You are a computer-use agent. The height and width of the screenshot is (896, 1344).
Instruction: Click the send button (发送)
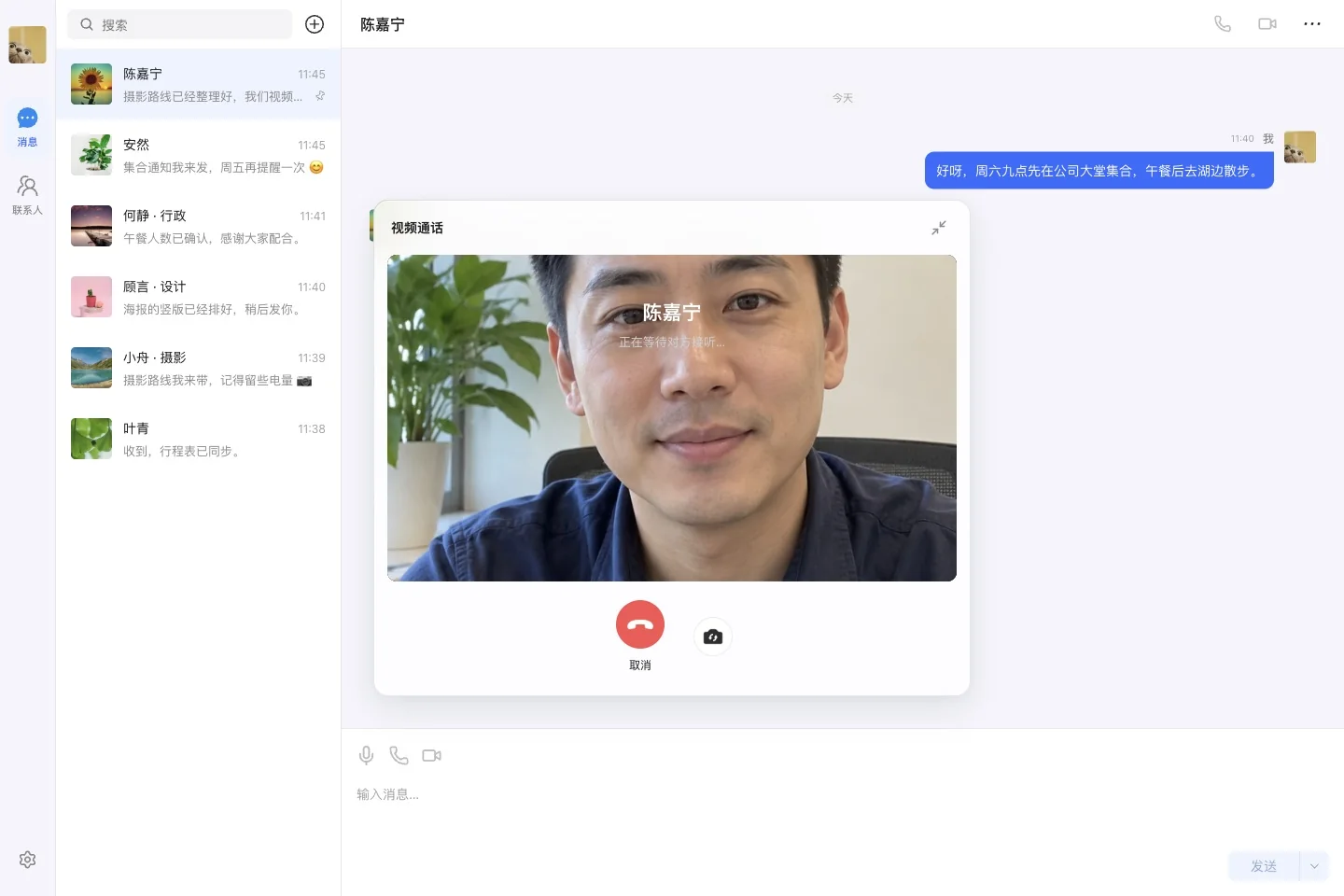(x=1264, y=866)
